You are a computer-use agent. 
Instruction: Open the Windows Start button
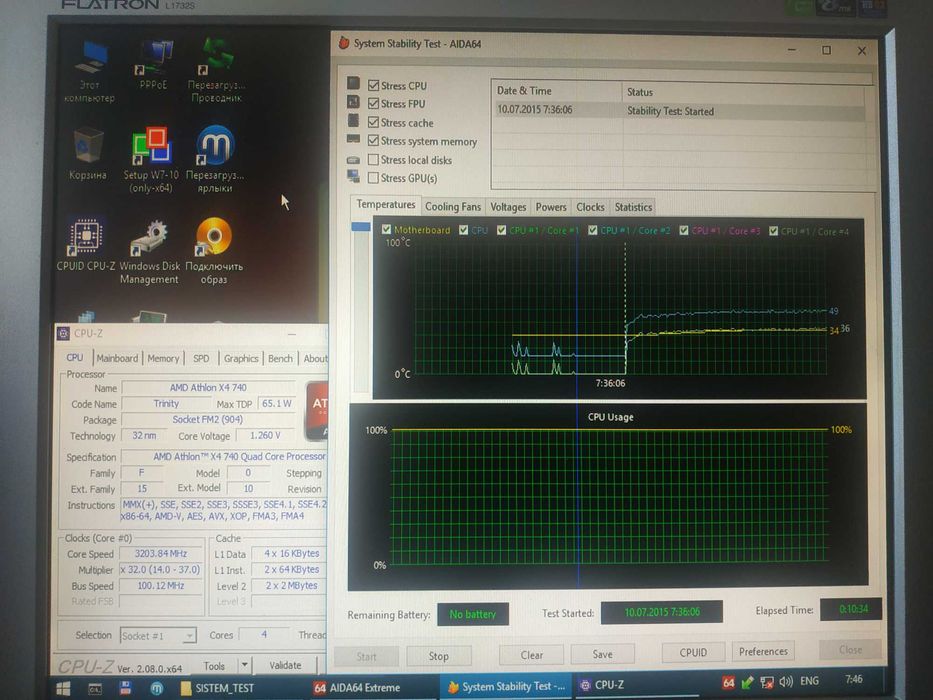click(63, 689)
